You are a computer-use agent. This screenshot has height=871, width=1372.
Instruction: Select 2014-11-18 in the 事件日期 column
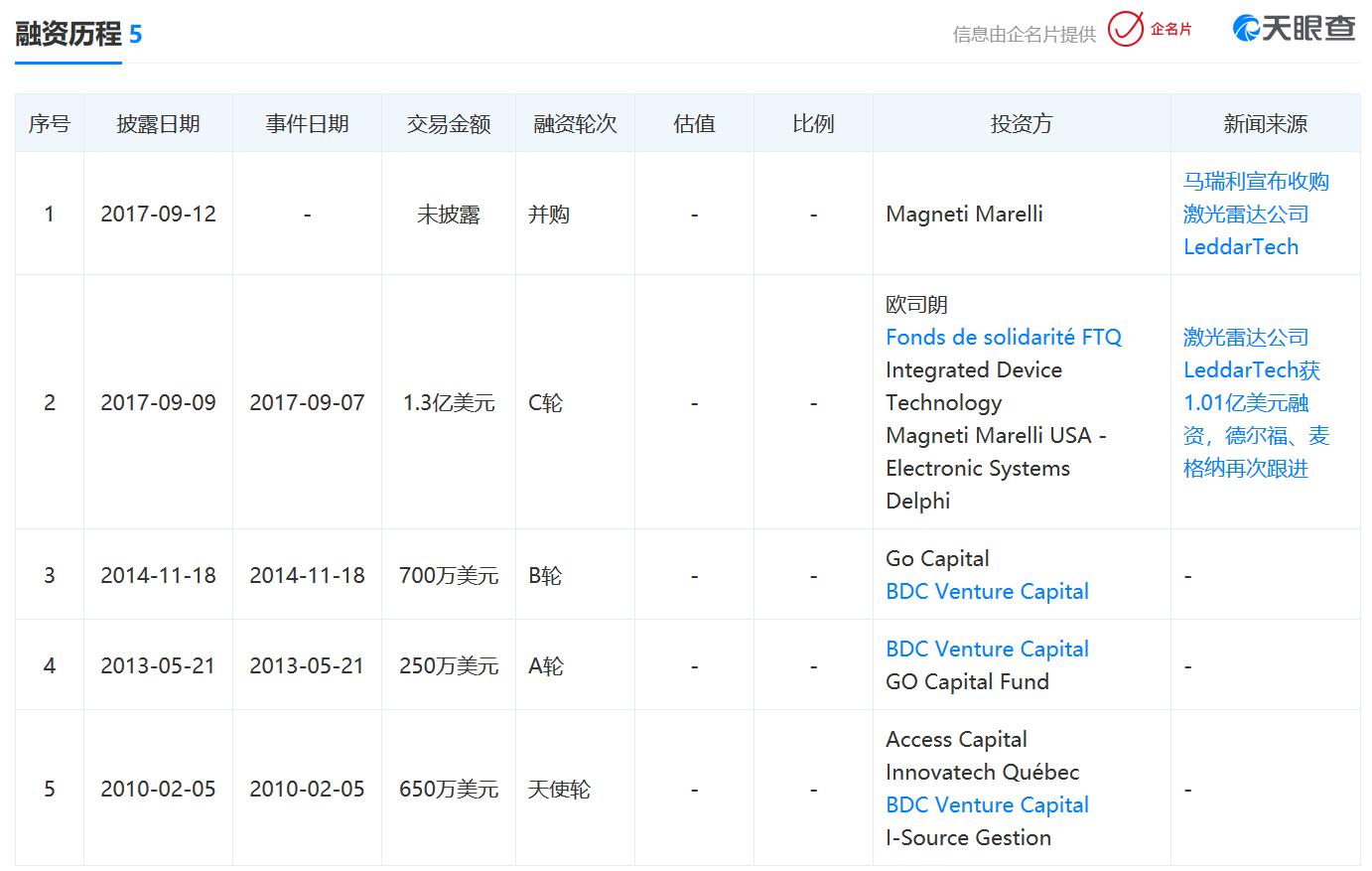[307, 575]
